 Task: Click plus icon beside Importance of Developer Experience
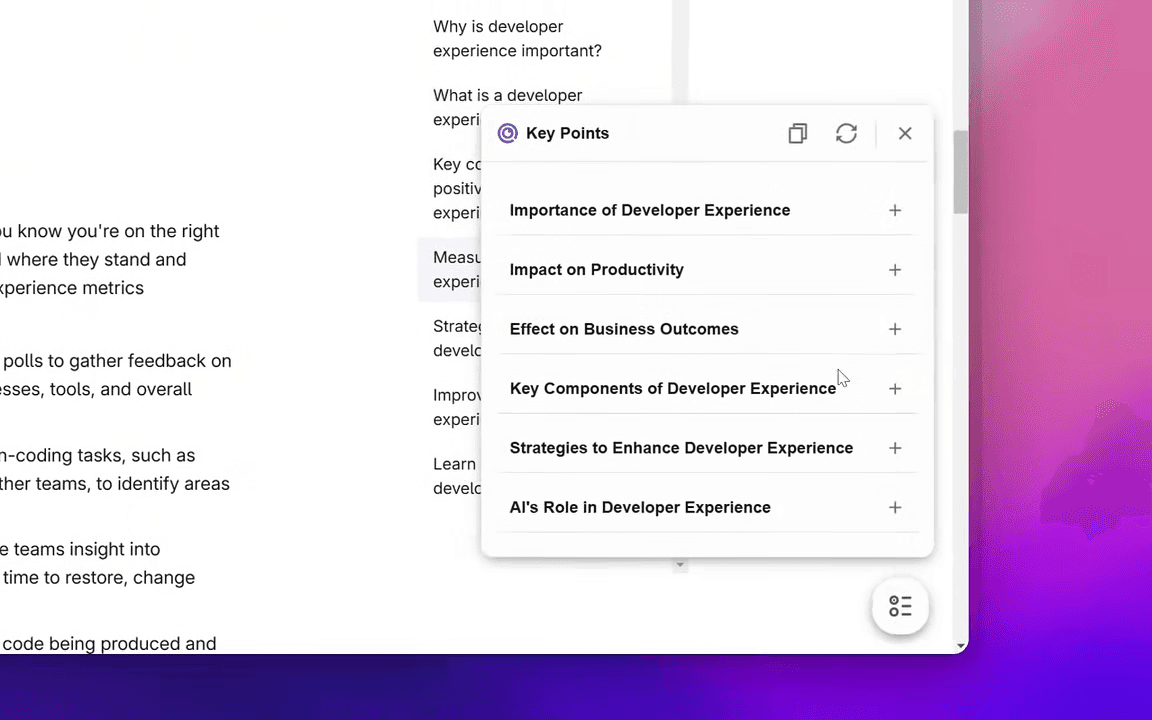(x=895, y=210)
